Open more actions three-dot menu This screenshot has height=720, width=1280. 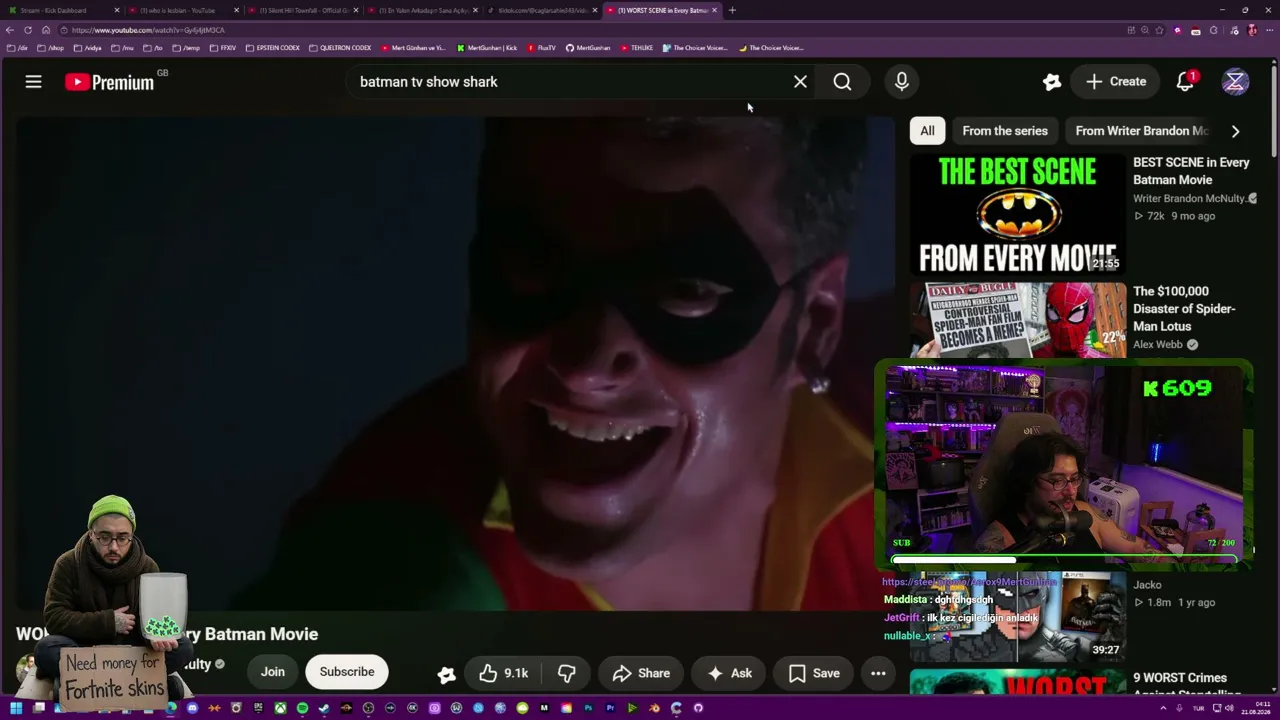878,673
